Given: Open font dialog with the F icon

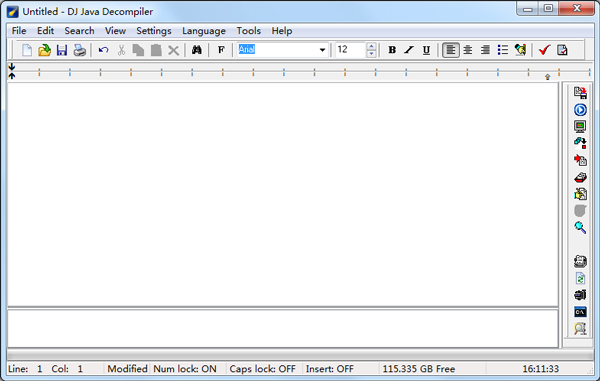Looking at the screenshot, I should 221,50.
